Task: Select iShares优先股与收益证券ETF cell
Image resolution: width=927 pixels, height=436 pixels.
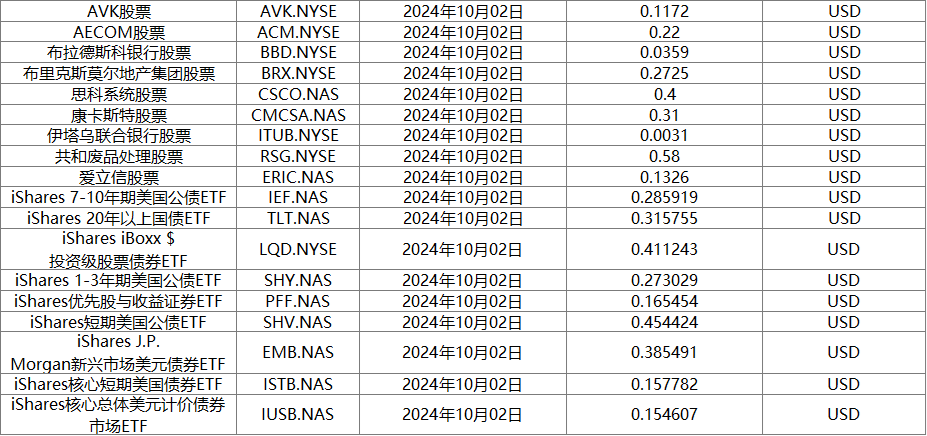Action: 119,301
